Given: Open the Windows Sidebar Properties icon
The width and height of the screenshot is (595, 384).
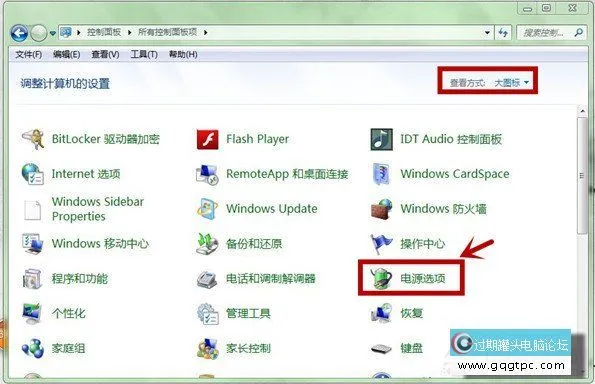Looking at the screenshot, I should [33, 210].
